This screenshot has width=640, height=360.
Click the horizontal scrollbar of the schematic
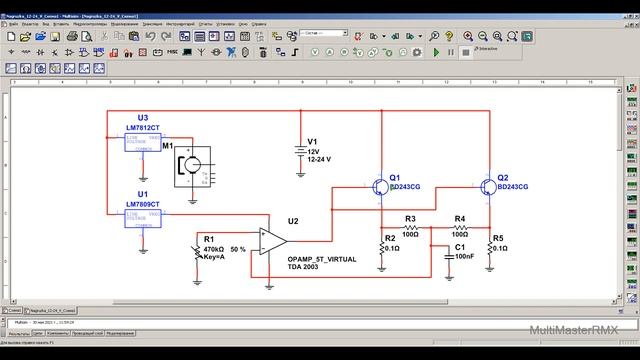[x=280, y=302]
